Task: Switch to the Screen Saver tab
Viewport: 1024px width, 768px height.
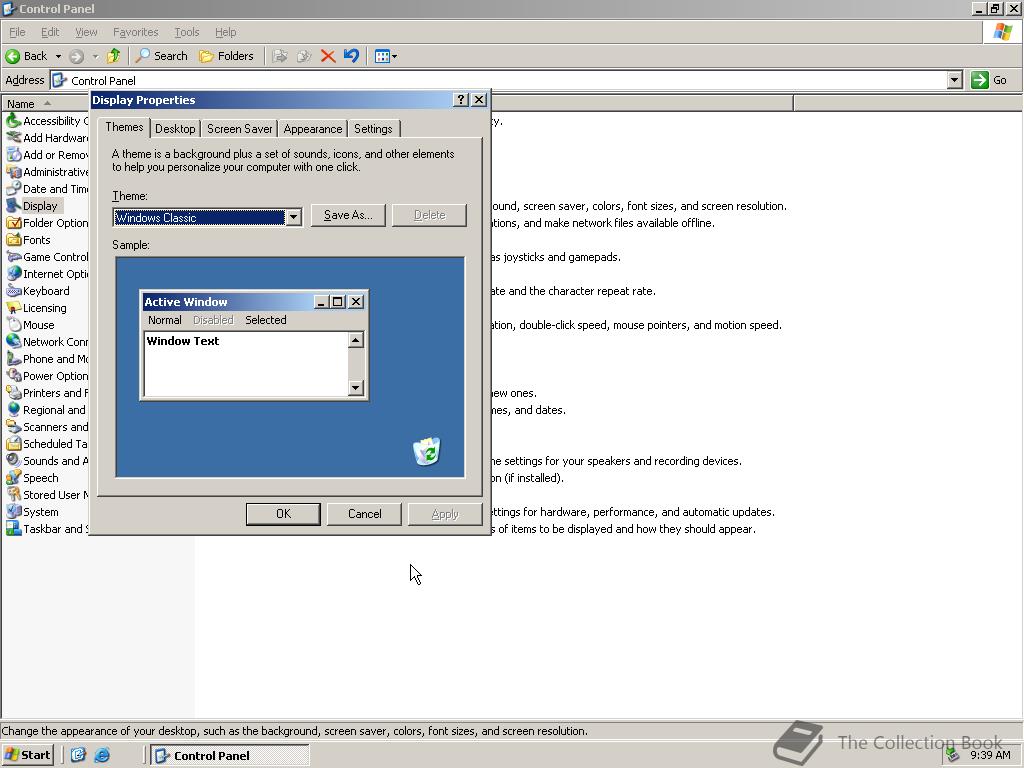Action: 240,129
